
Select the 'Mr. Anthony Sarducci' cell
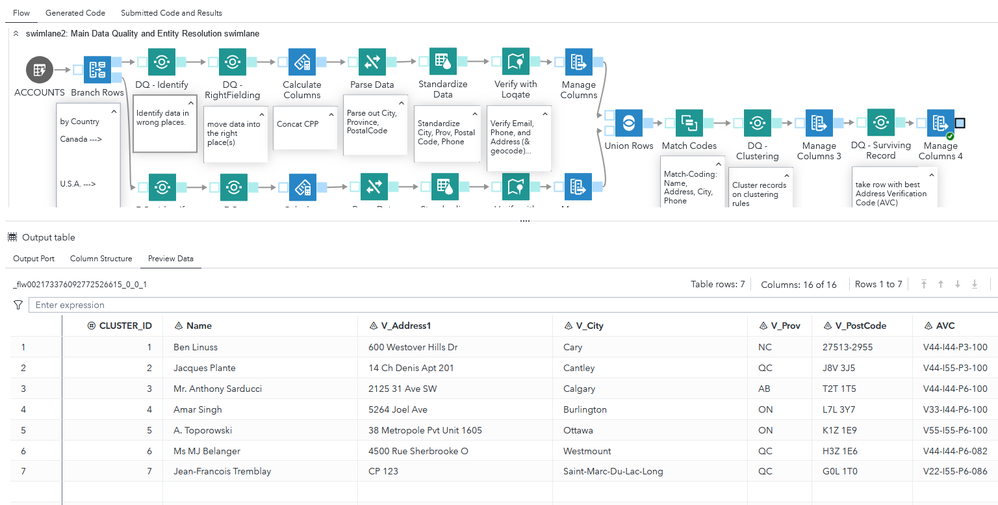pyautogui.click(x=260, y=388)
